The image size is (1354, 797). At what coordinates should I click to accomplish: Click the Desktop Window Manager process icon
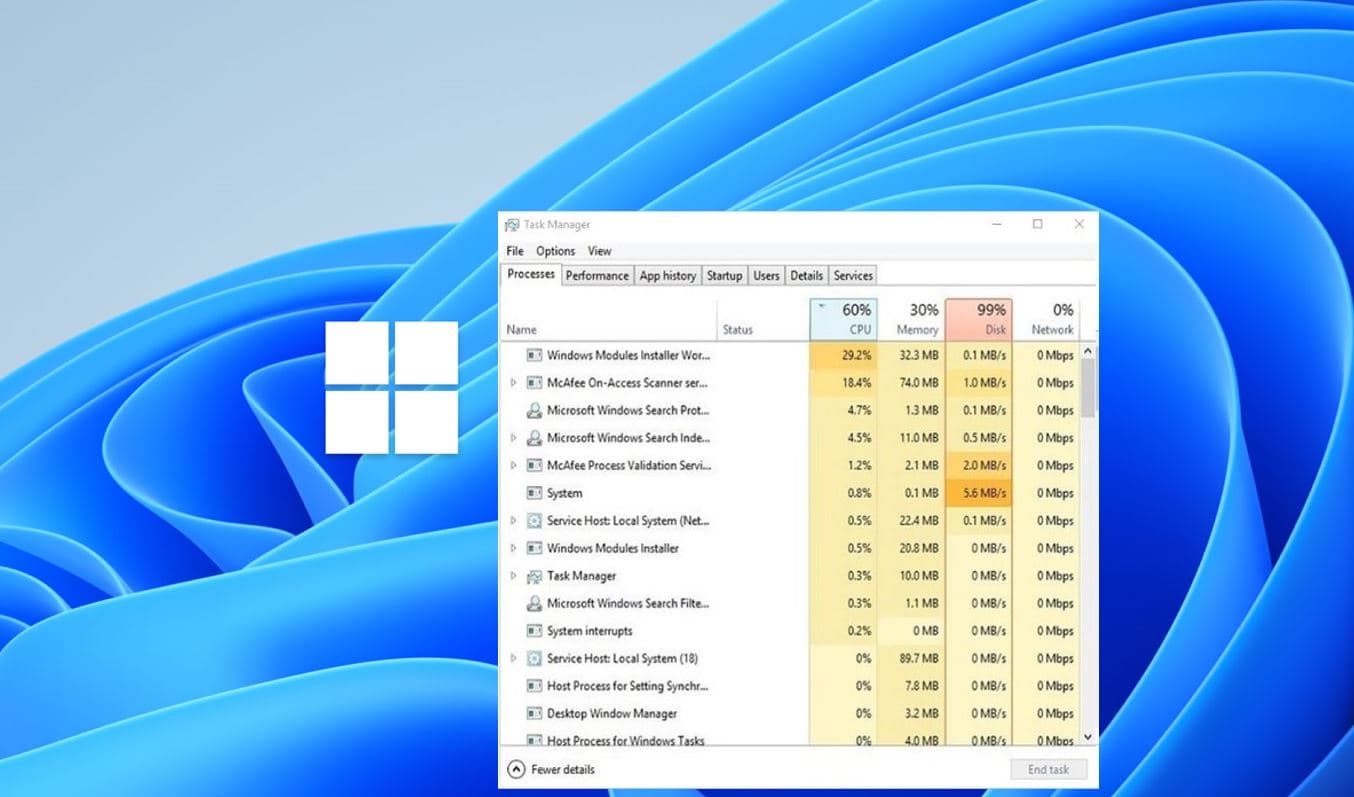534,714
